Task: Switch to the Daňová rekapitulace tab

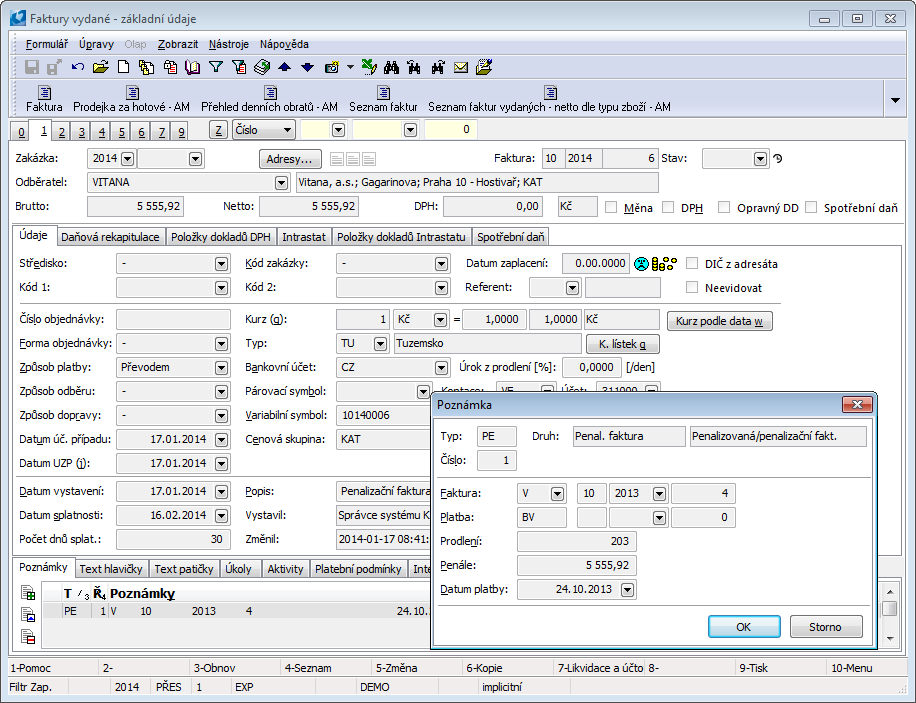Action: coord(110,237)
